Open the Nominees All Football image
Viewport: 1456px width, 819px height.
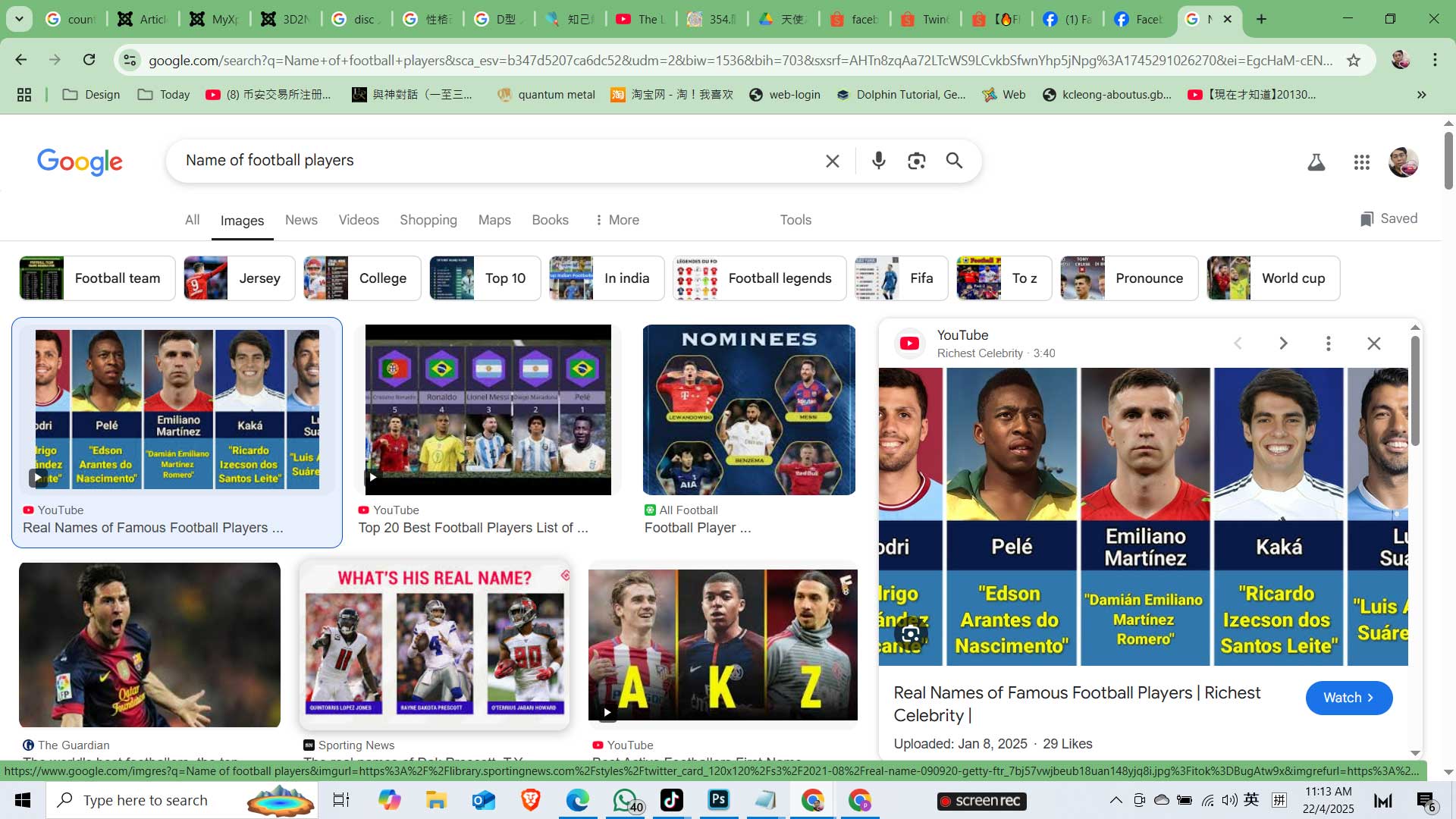749,409
